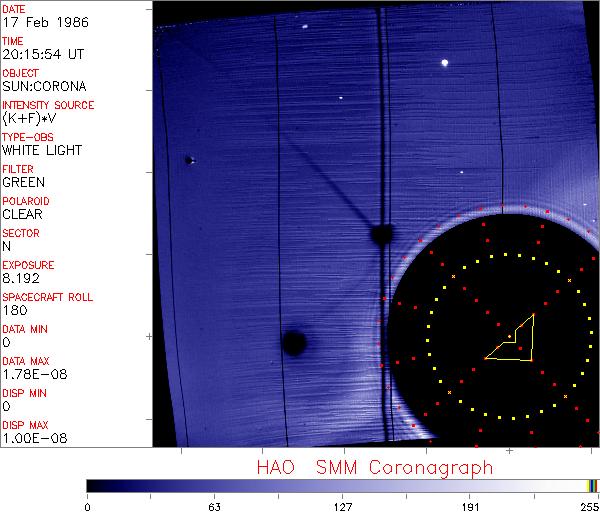The image size is (600, 512).
Task: Click the HAO SMM Coronagraph title
Action: [375, 468]
